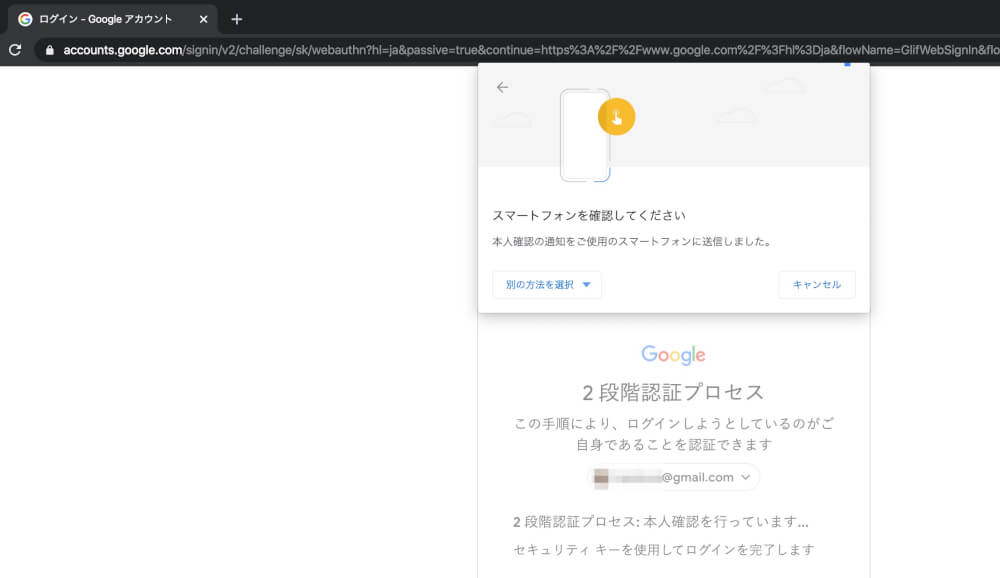Reload the page with the refresh icon
Screen dimensions: 1000x578
click(15, 50)
